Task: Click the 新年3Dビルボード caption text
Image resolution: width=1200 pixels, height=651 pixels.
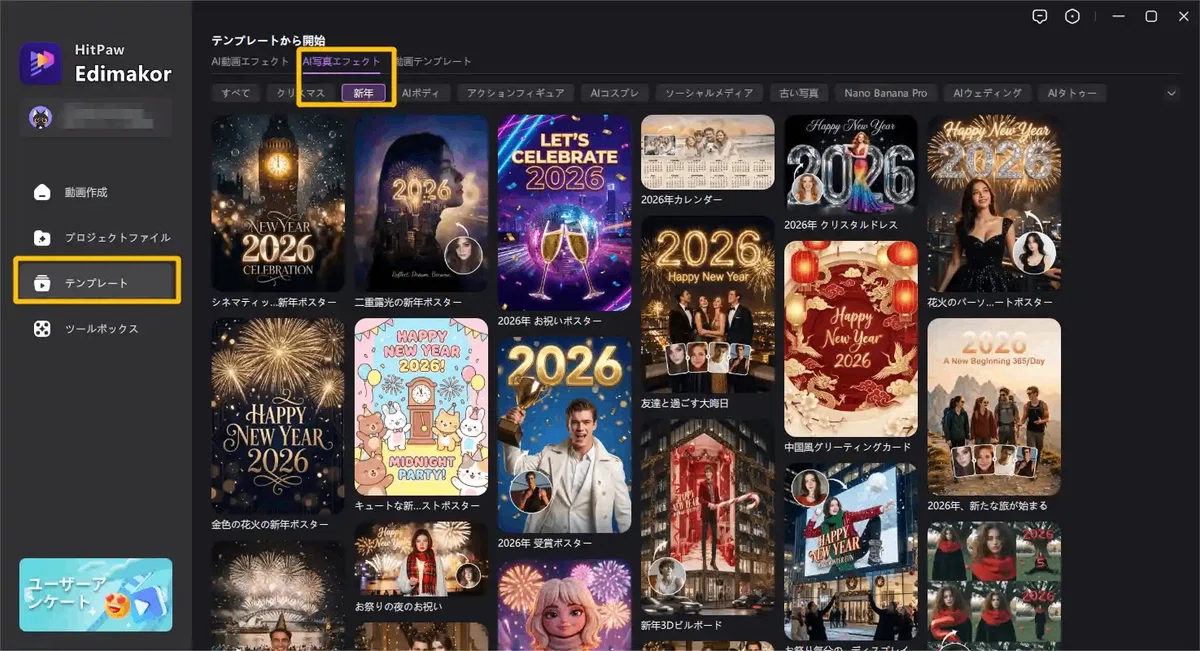Action: point(682,625)
